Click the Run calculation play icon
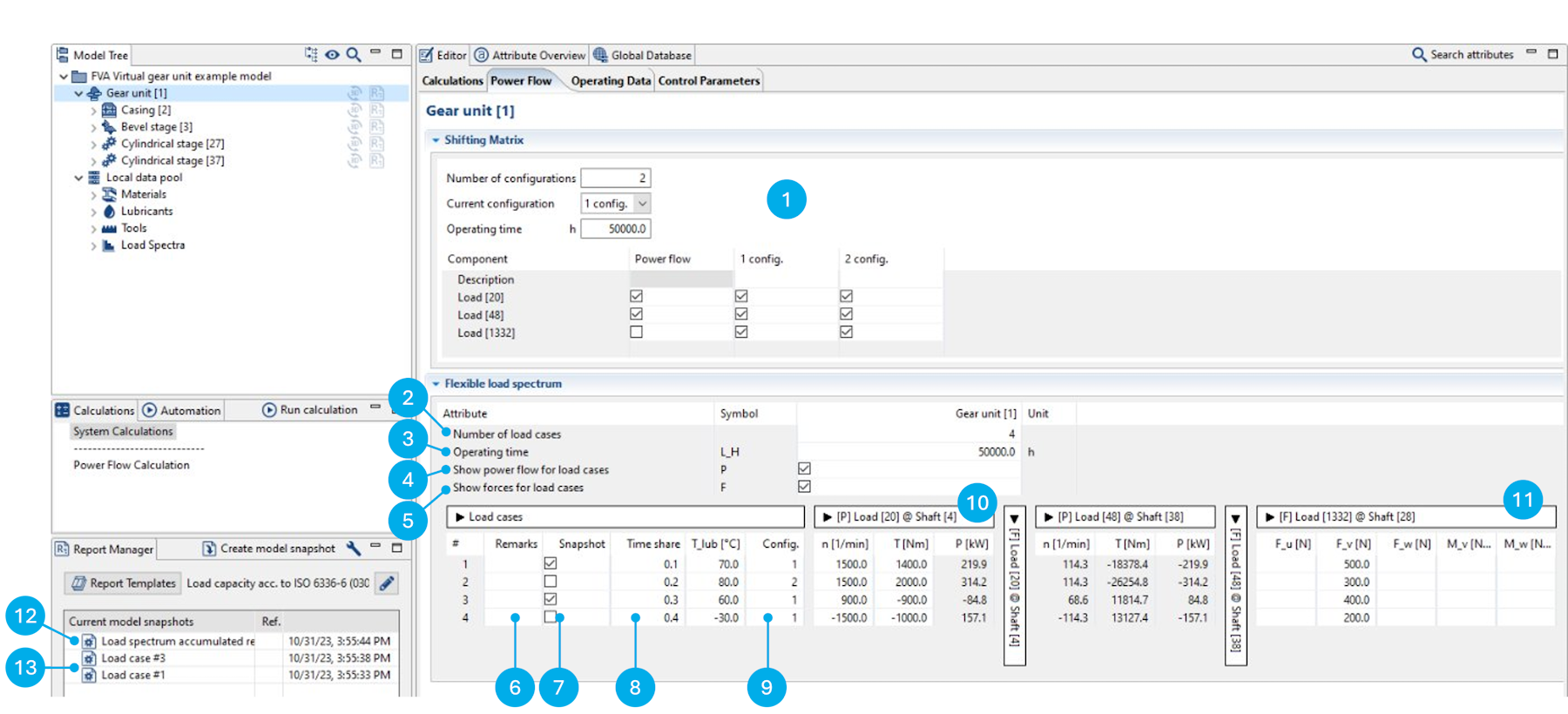Image resolution: width=1568 pixels, height=714 pixels. 269,410
